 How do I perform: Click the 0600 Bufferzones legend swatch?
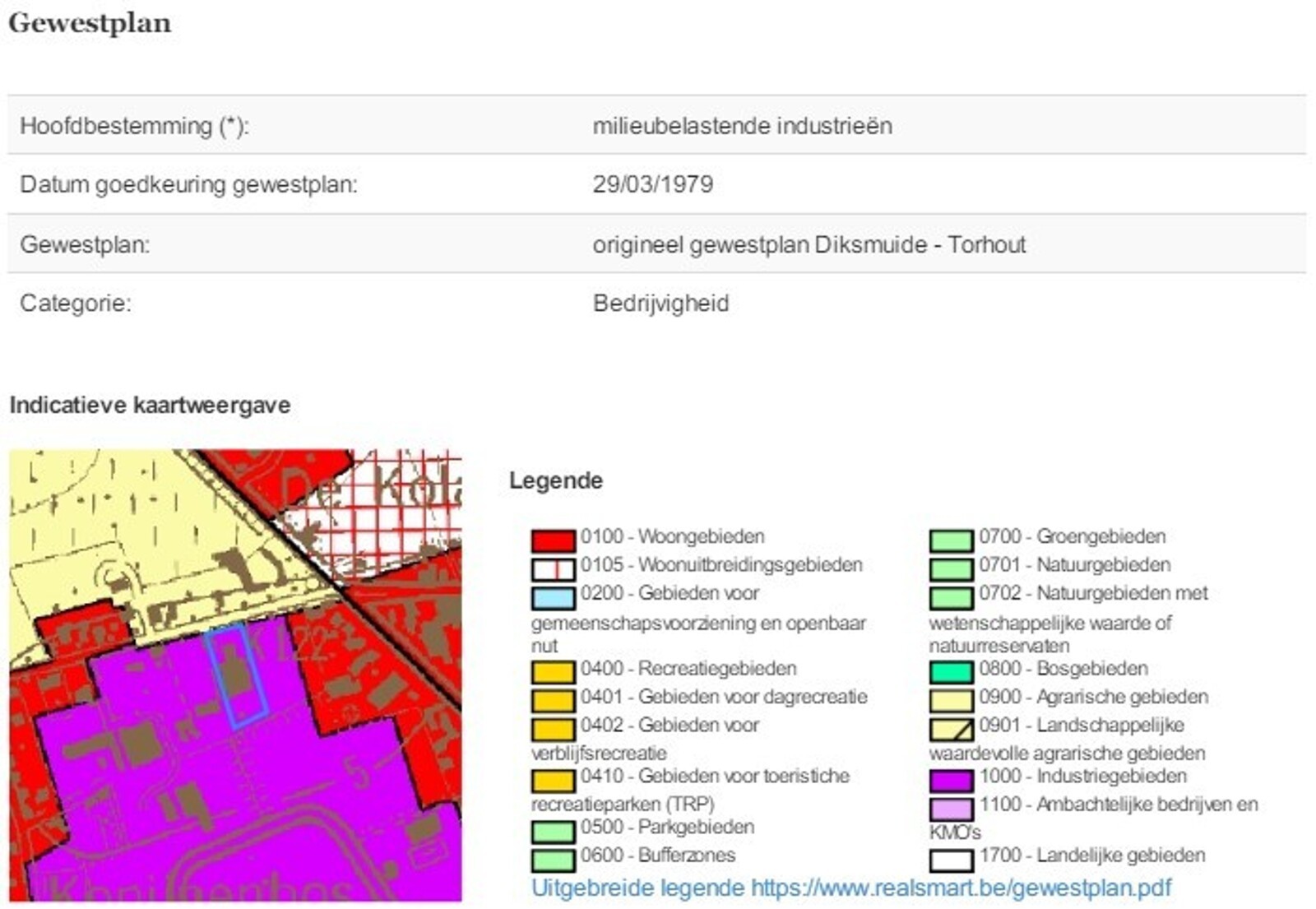(x=553, y=860)
